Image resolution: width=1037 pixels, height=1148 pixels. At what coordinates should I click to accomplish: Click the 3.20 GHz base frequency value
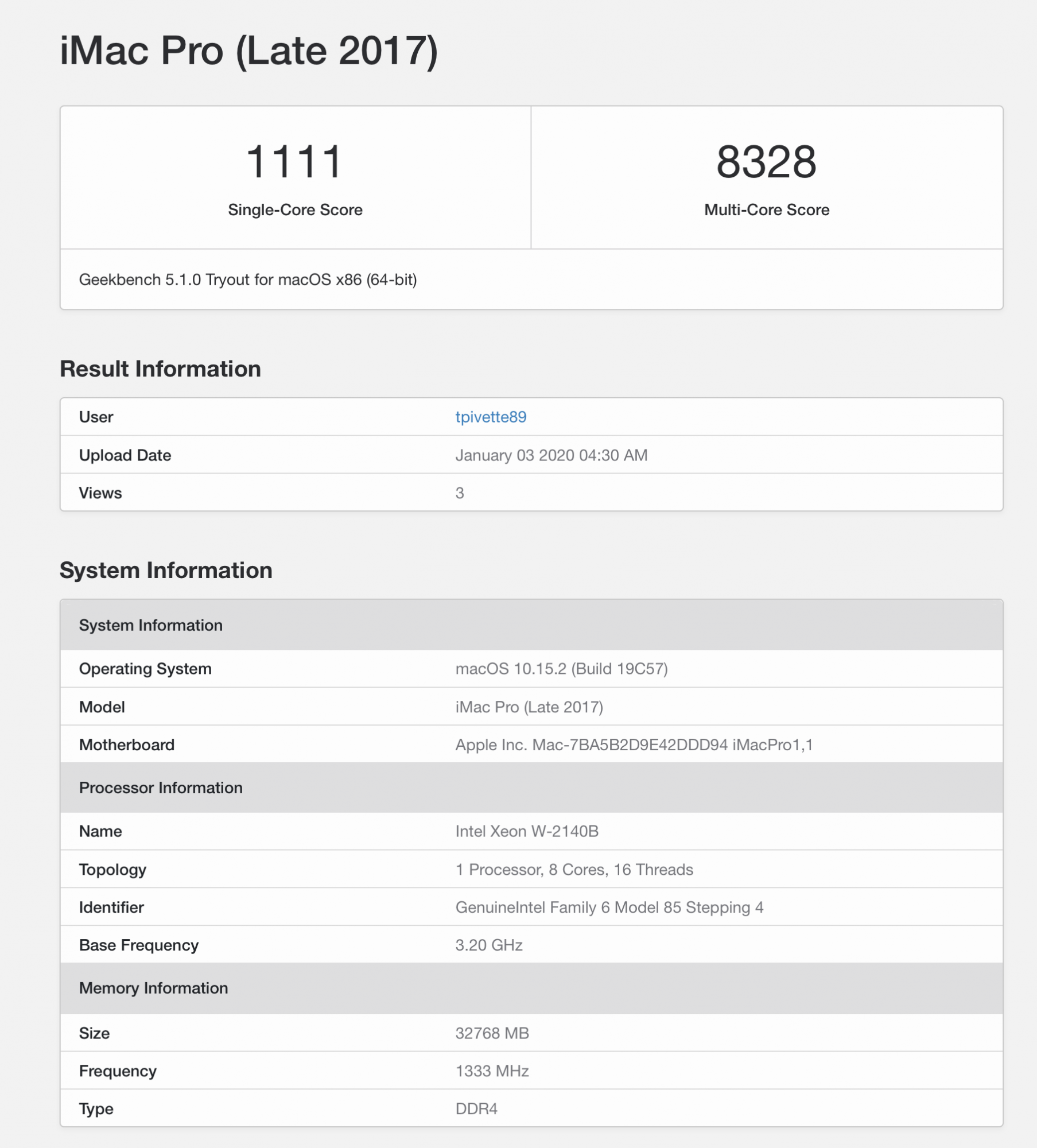click(x=489, y=945)
